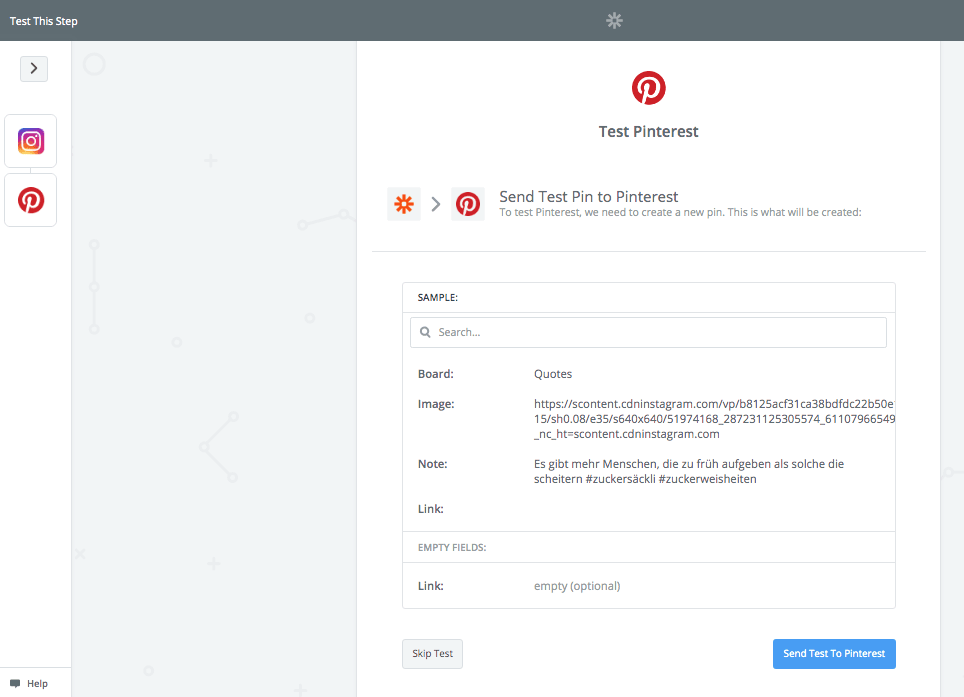
Task: Select the Quotes board value
Action: coord(553,373)
